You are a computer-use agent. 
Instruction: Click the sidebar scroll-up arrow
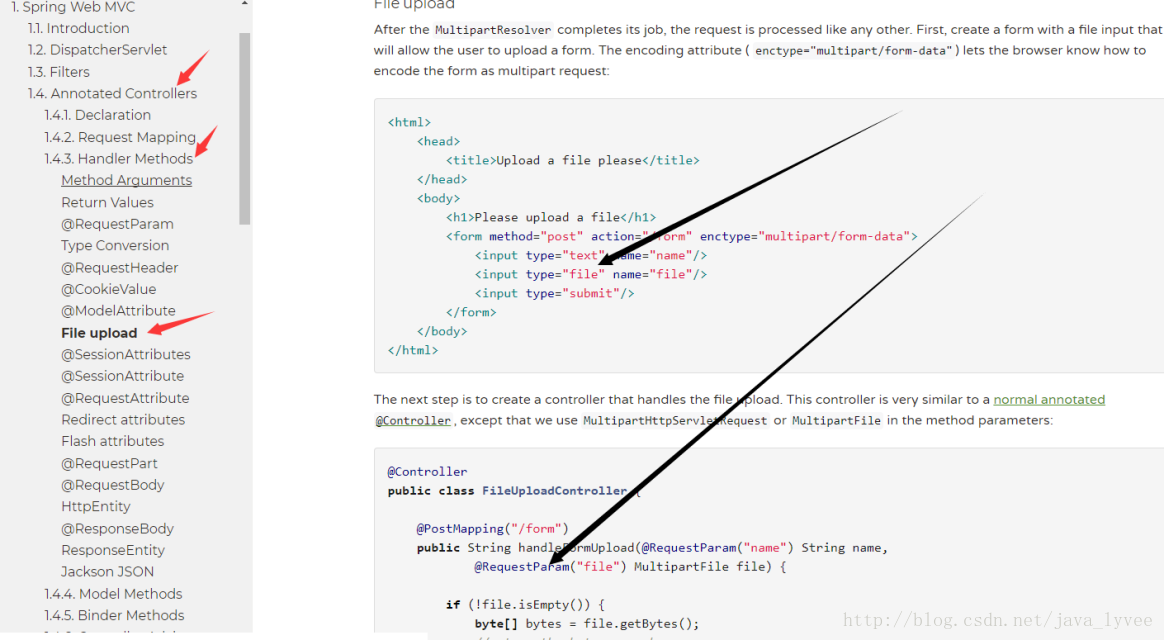click(x=245, y=4)
